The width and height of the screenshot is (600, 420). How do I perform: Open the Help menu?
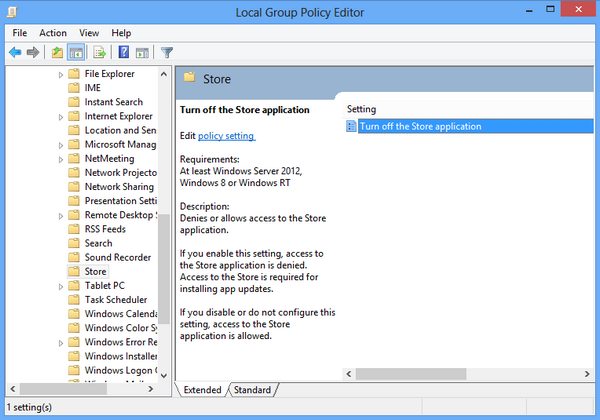tap(121, 33)
